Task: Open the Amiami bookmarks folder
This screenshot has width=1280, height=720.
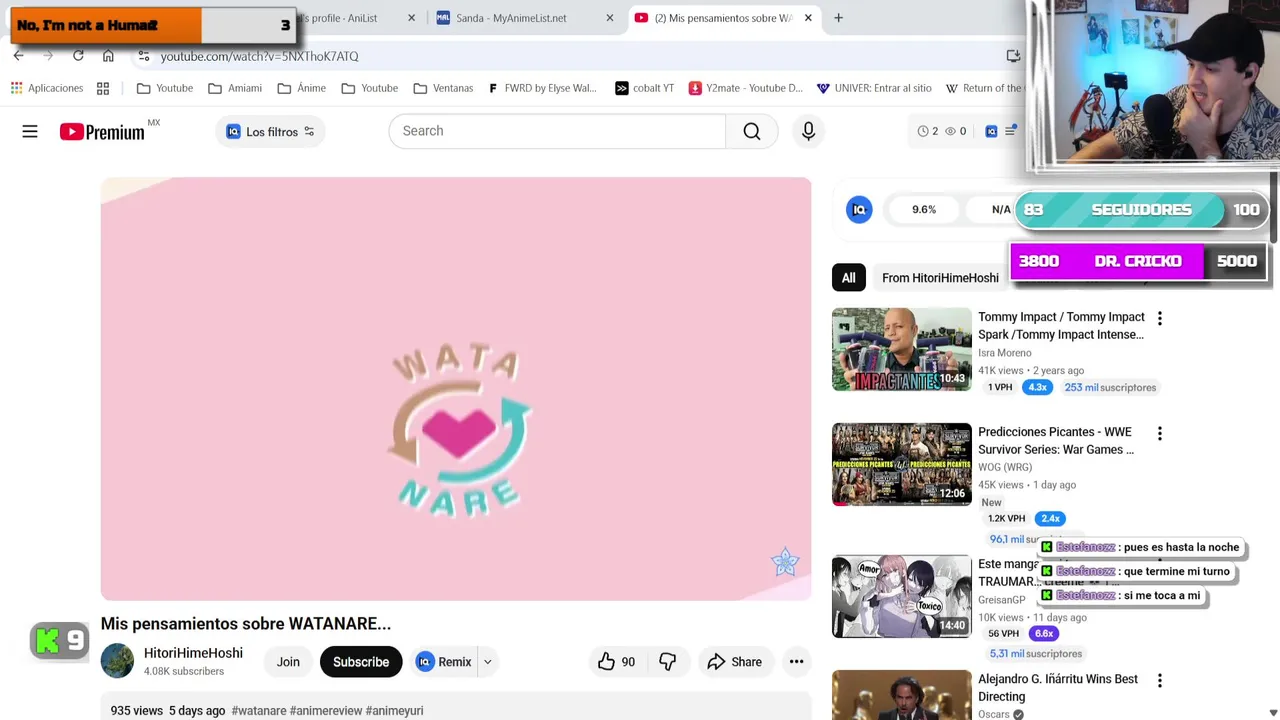Action: 235,88
